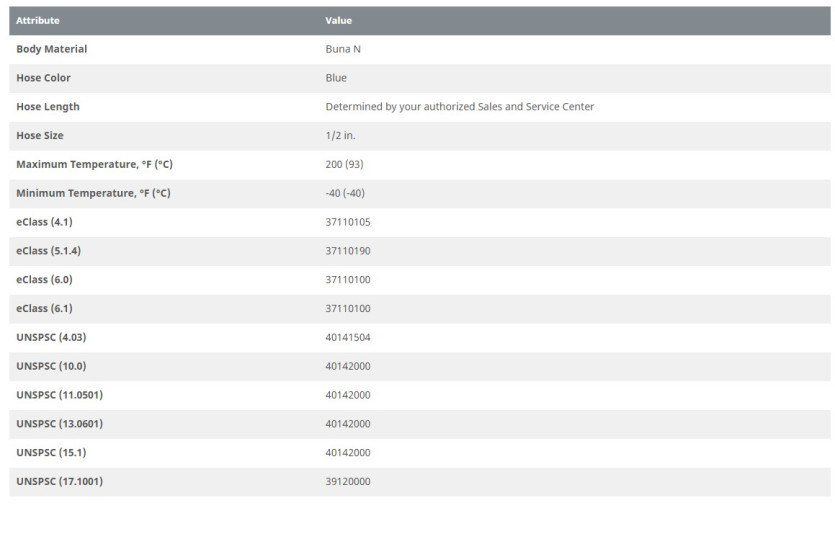Click the eClass (5.1.4) value 37110190
Screen dimensions: 835x534
(x=348, y=251)
